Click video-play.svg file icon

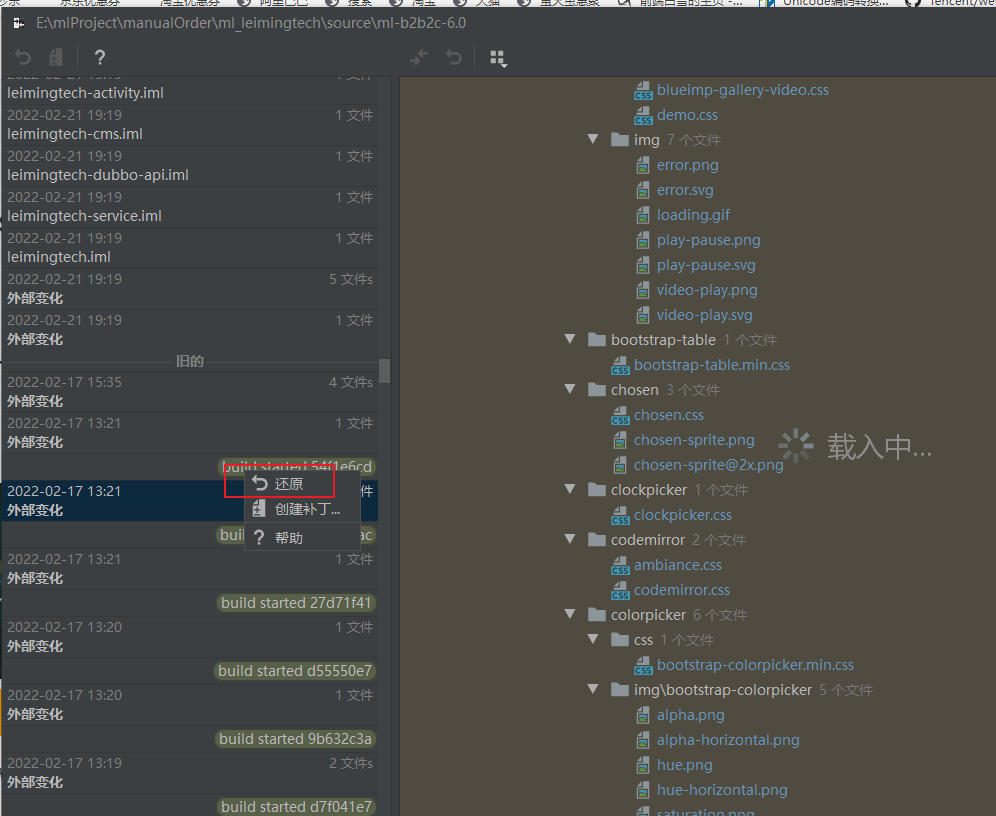[x=643, y=316]
